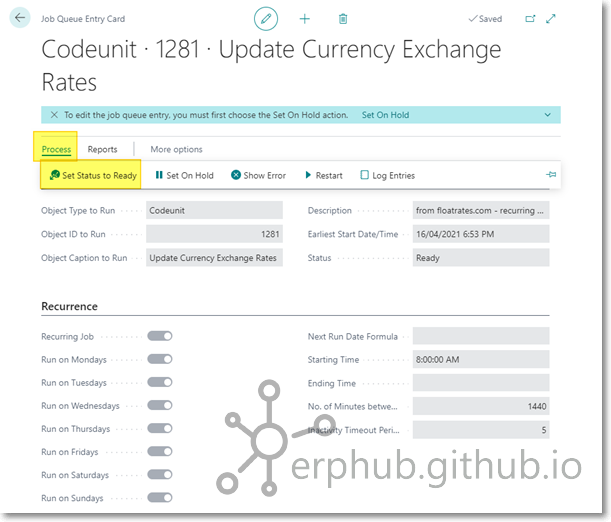Switch to the Reports tab
The width and height of the screenshot is (611, 522).
102,150
